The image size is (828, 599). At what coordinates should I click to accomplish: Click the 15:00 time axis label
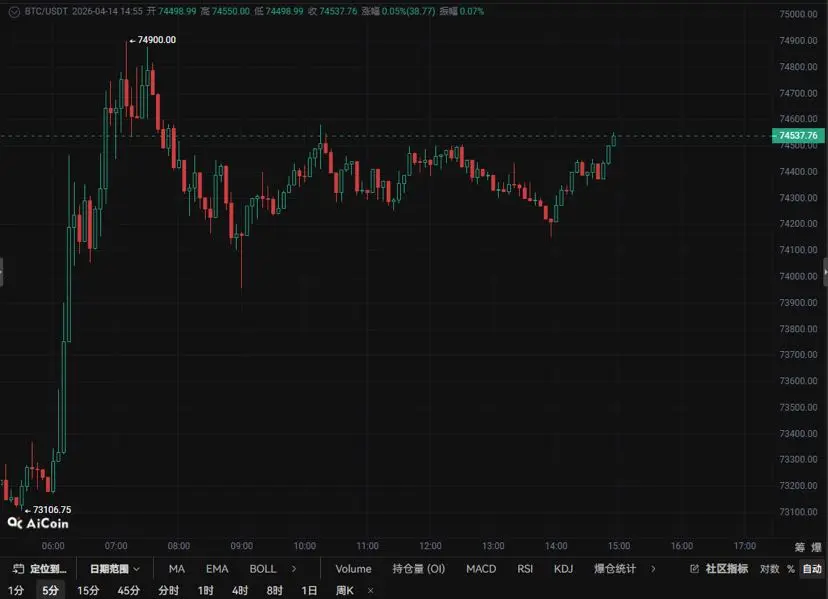619,546
